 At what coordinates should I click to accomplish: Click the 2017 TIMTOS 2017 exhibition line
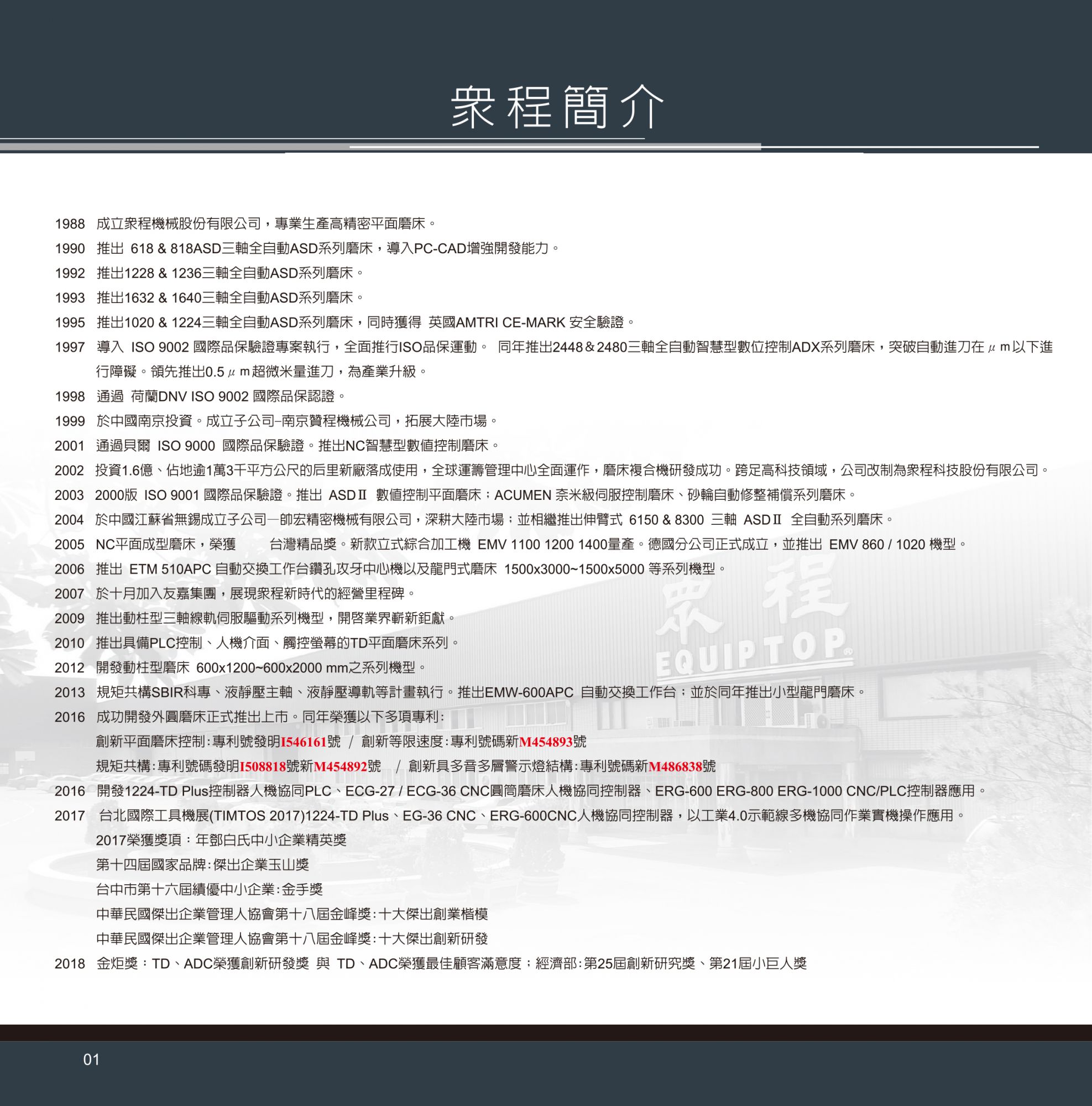[x=510, y=816]
